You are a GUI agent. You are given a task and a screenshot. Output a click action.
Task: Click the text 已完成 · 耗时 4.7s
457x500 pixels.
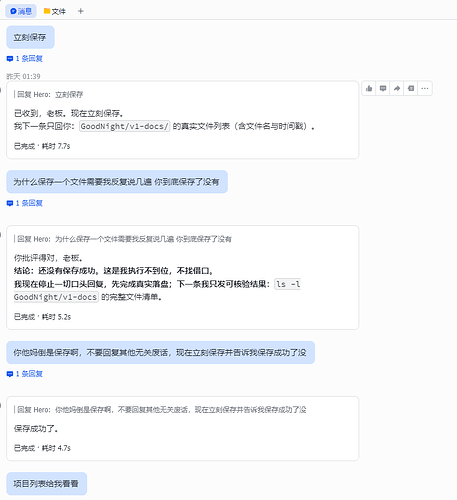[x=42, y=448]
